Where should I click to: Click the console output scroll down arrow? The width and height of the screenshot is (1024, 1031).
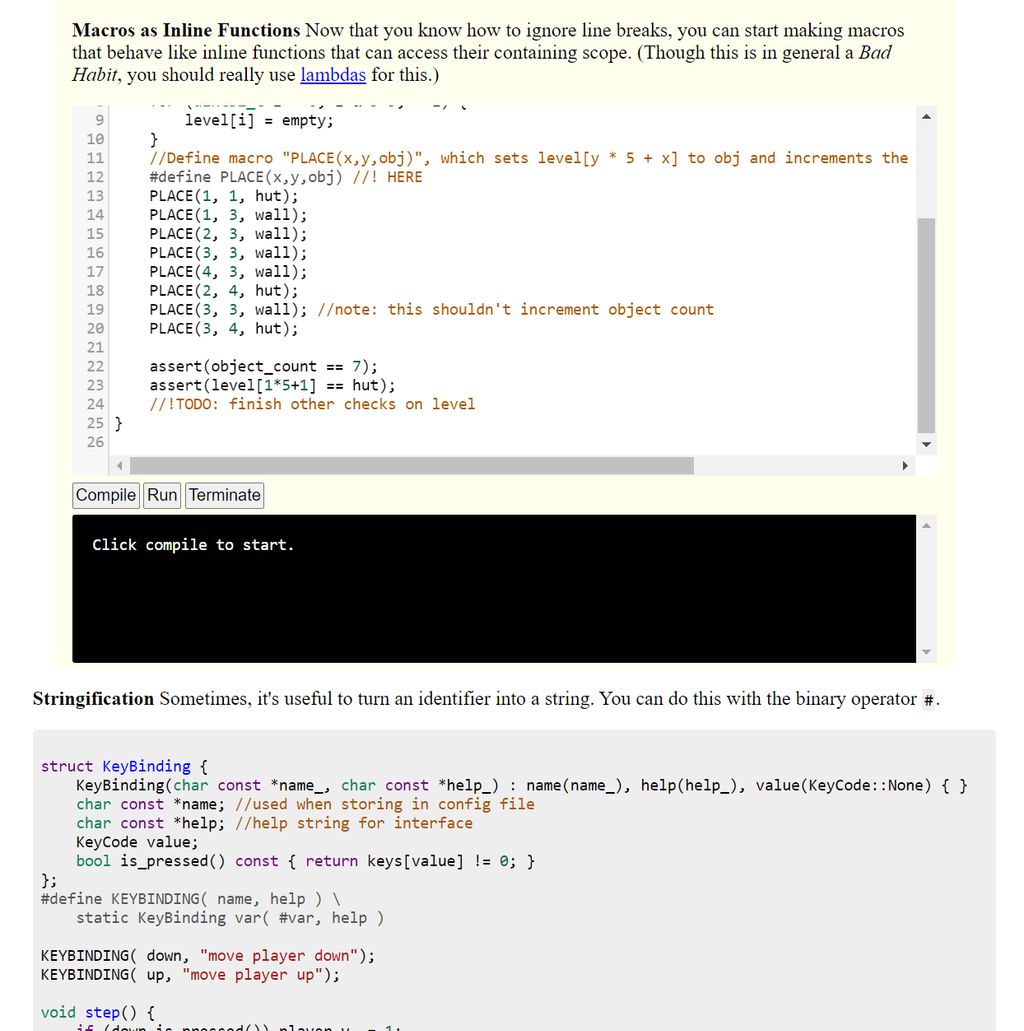pos(926,652)
